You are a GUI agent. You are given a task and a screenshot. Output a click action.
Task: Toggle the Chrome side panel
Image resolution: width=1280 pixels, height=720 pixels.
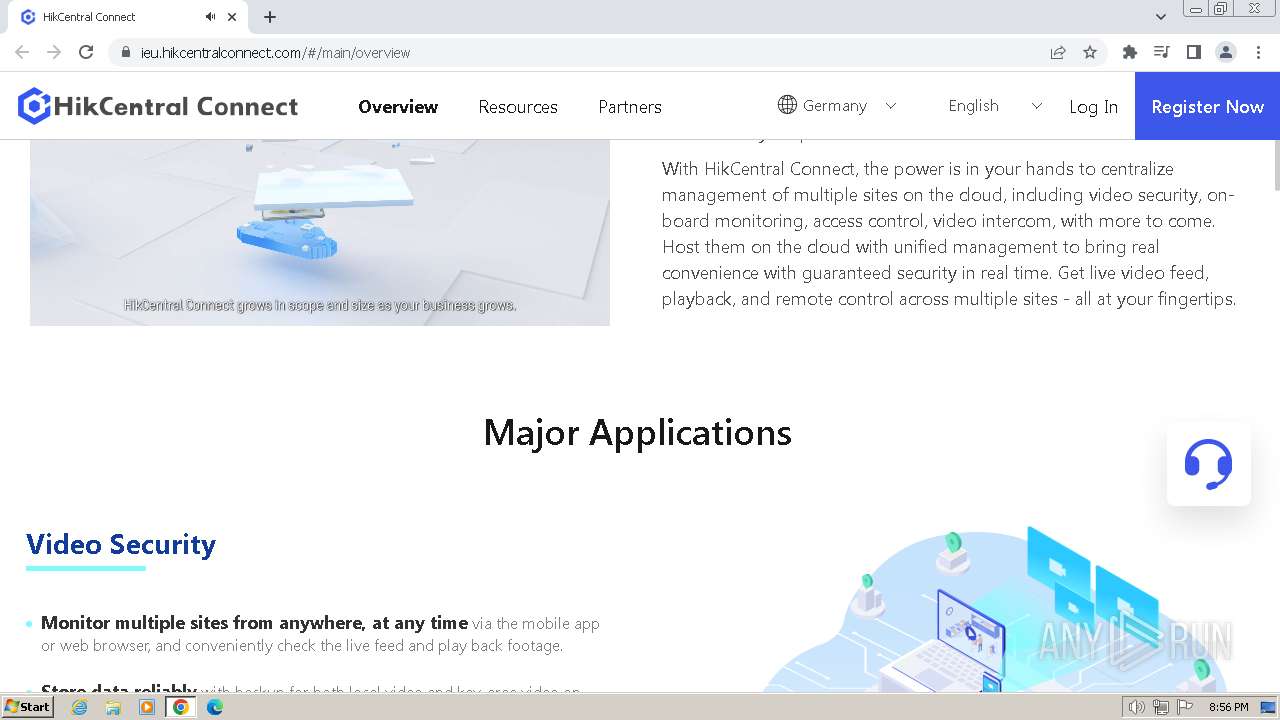[1194, 52]
